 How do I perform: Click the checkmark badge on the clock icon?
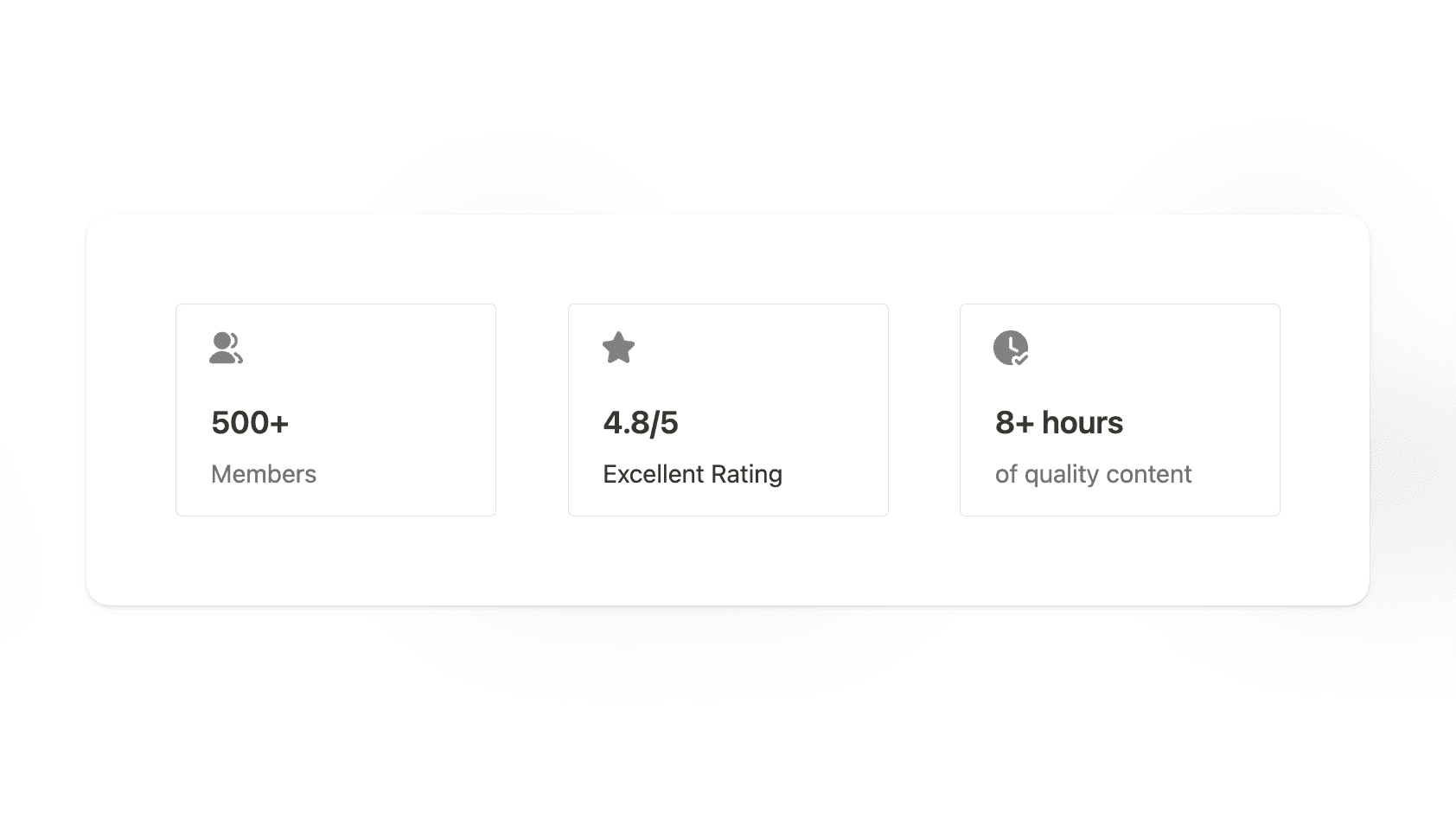point(1021,358)
